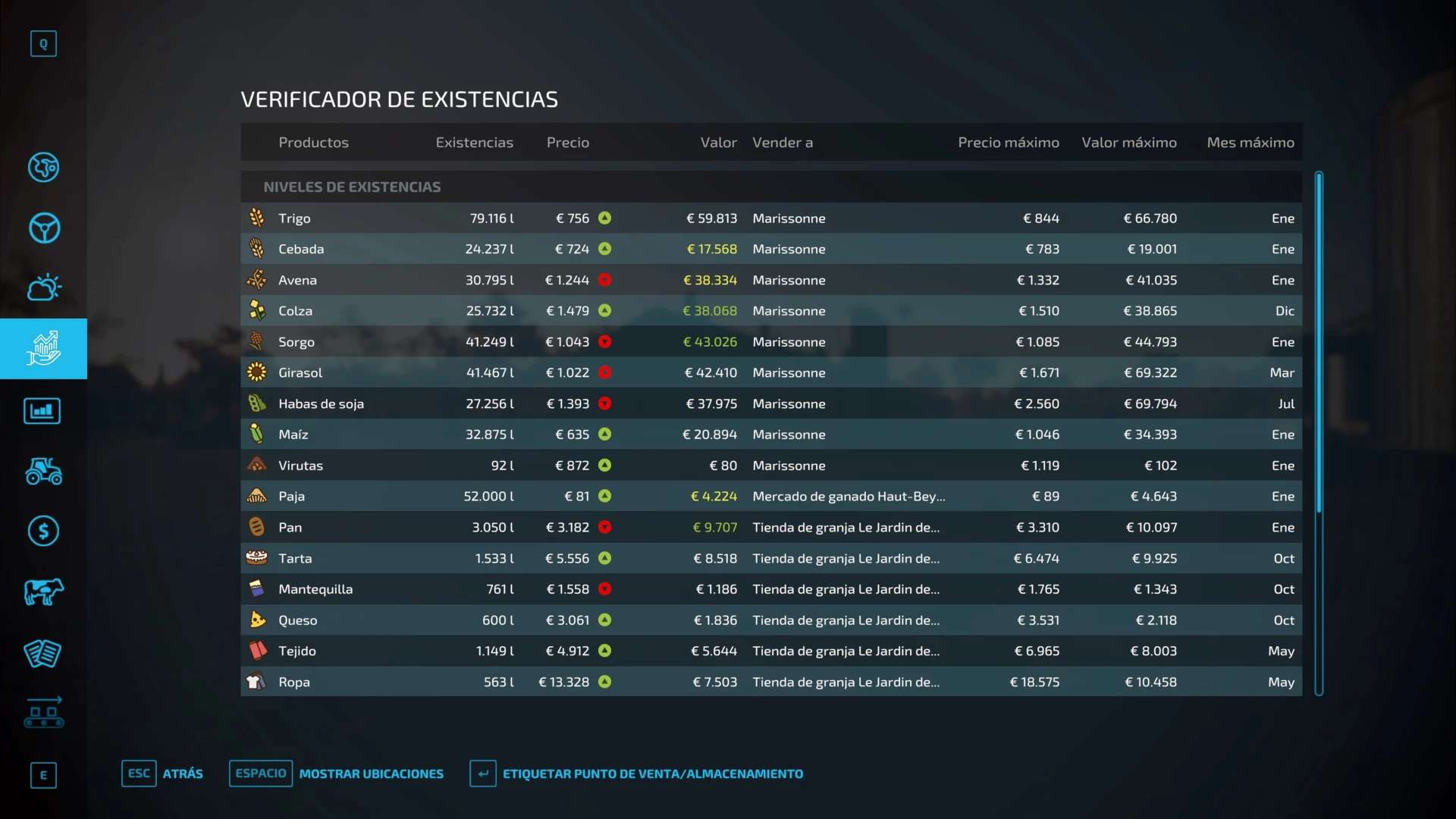Viewport: 1456px width, 819px height.
Task: Open the map globe sidebar icon
Action: (43, 167)
